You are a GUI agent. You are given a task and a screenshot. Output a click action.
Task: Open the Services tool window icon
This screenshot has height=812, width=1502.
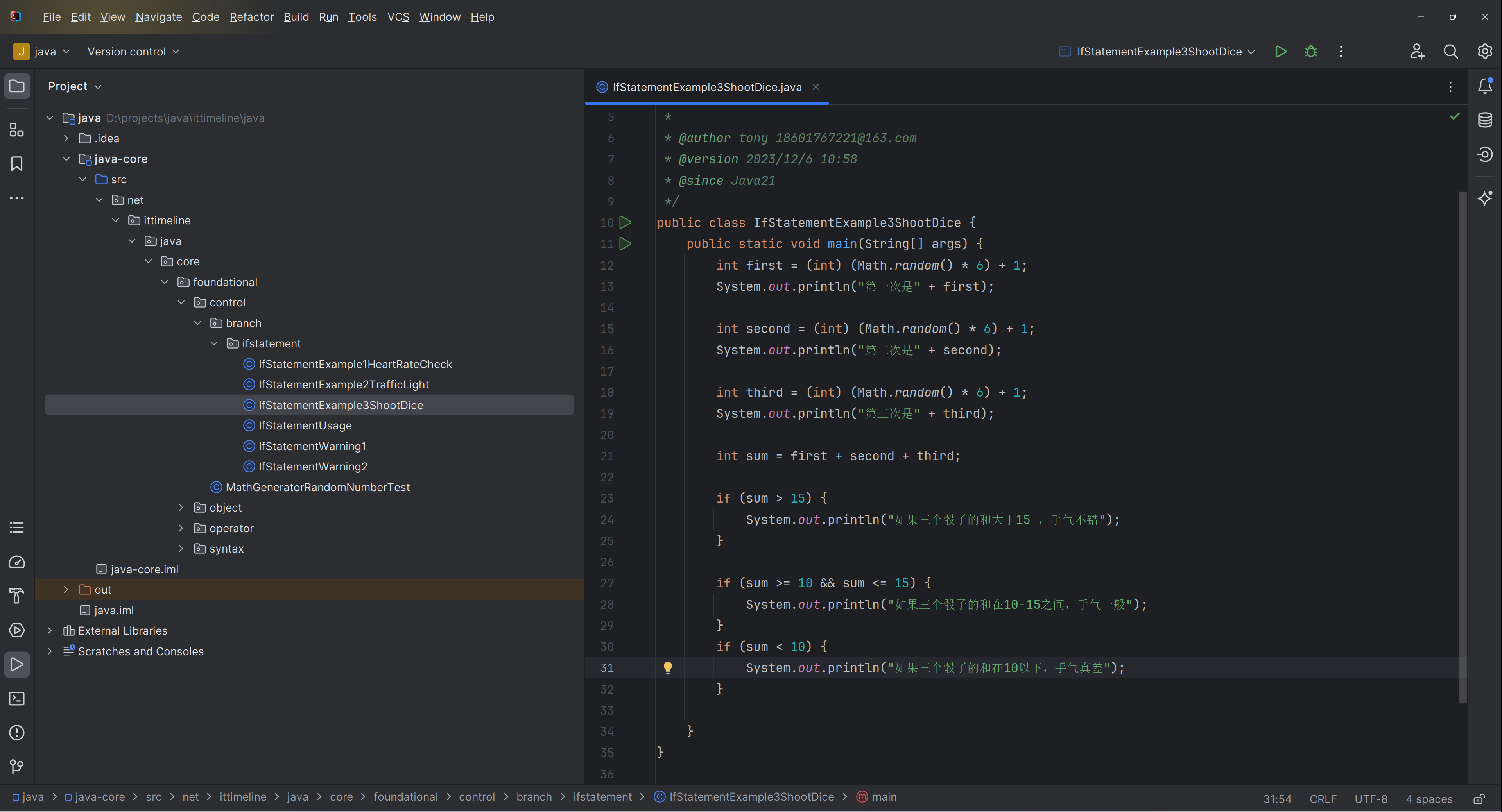pos(17,630)
